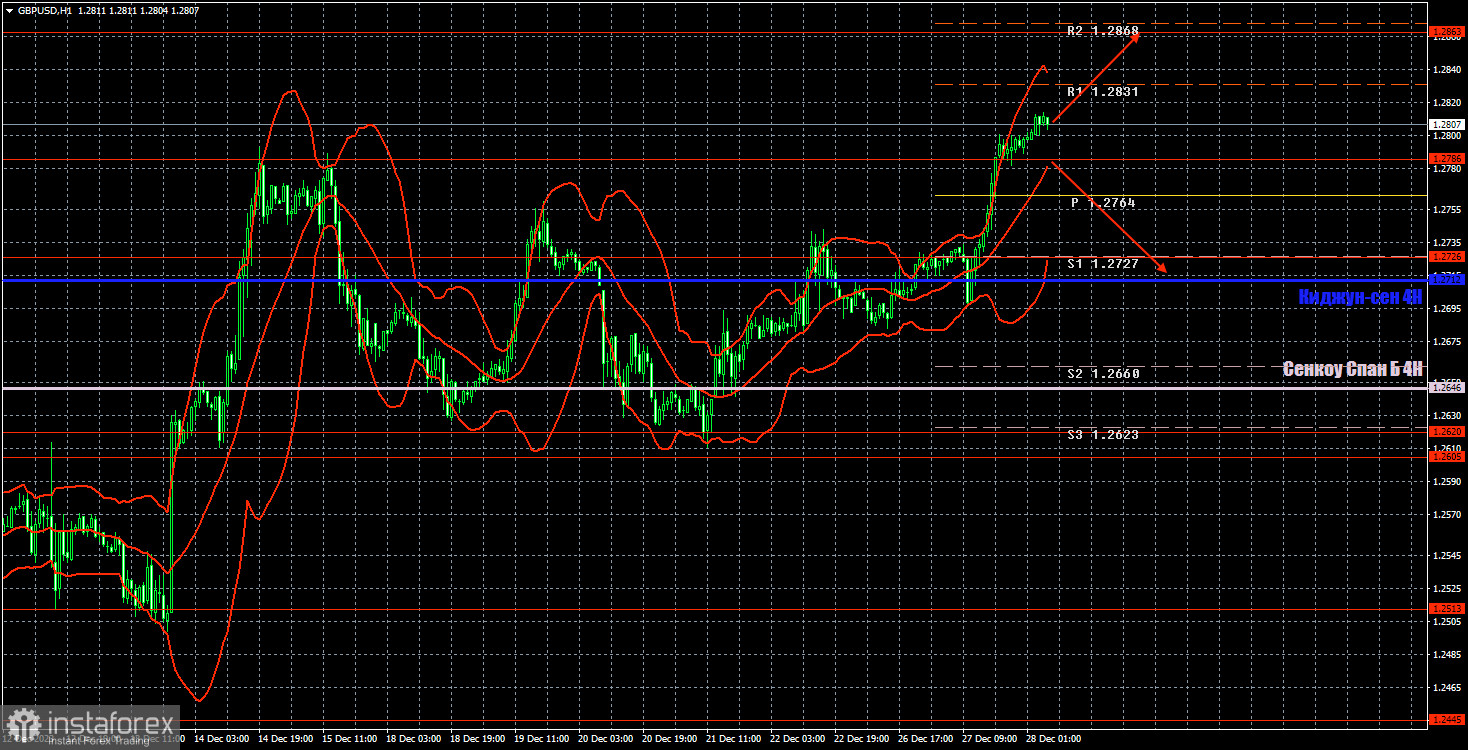Click the red level tag 1.2620
The height and width of the screenshot is (750, 1468).
tap(1448, 432)
